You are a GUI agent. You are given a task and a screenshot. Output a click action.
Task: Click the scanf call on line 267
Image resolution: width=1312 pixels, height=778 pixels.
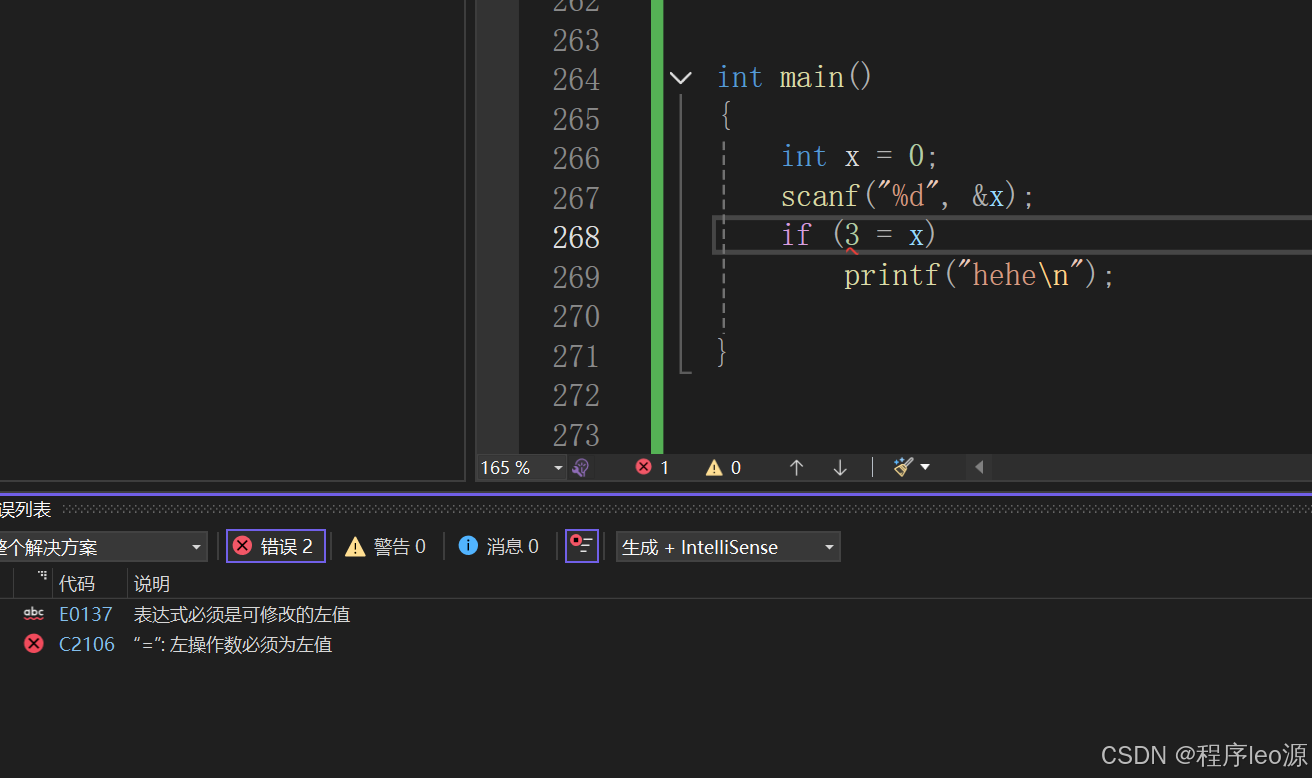907,196
